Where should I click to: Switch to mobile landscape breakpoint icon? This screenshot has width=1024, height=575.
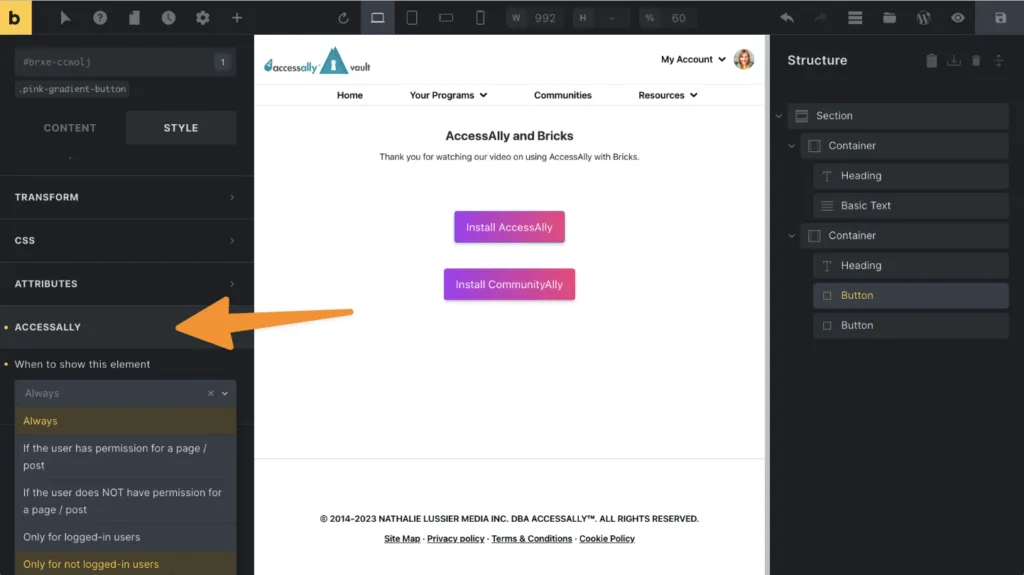coord(446,18)
